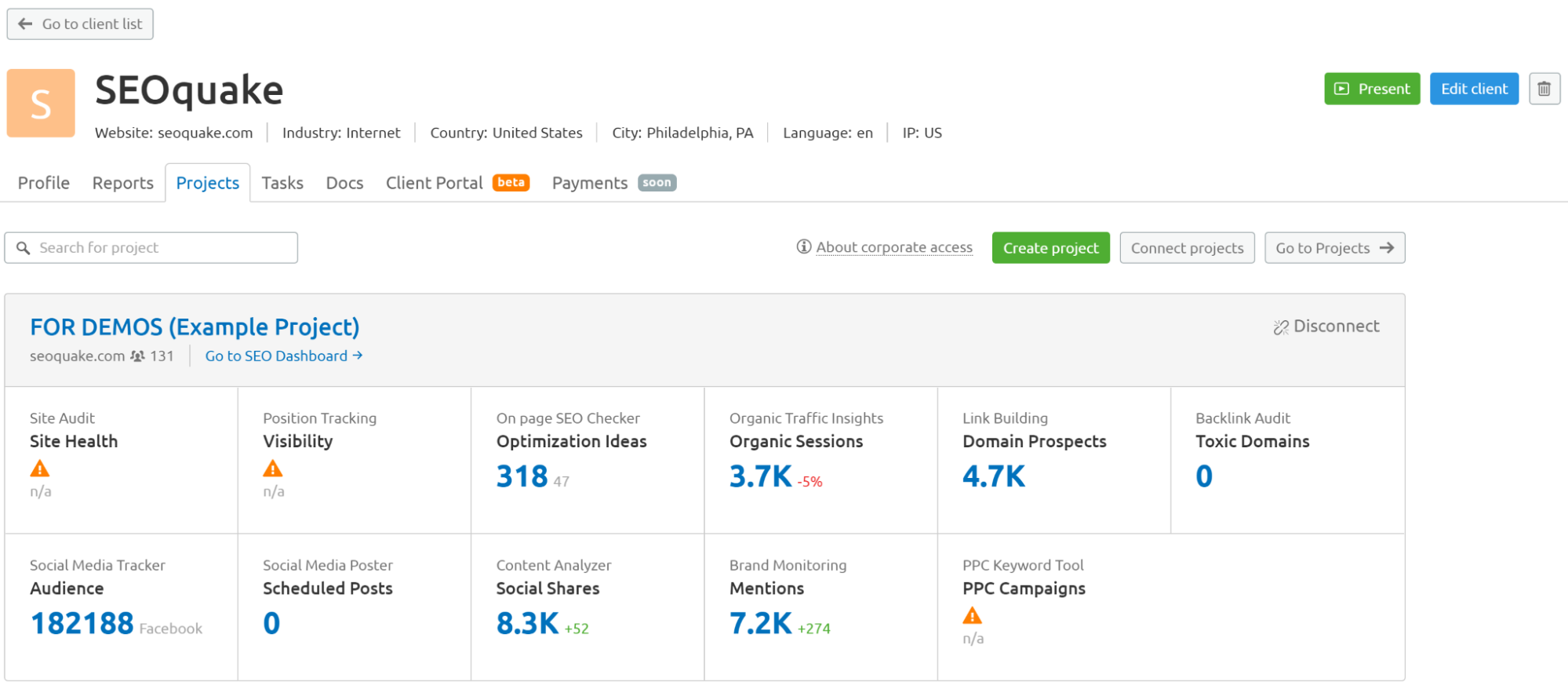The height and width of the screenshot is (689, 1568).
Task: Click the Visibility warning triangle icon
Action: (x=273, y=468)
